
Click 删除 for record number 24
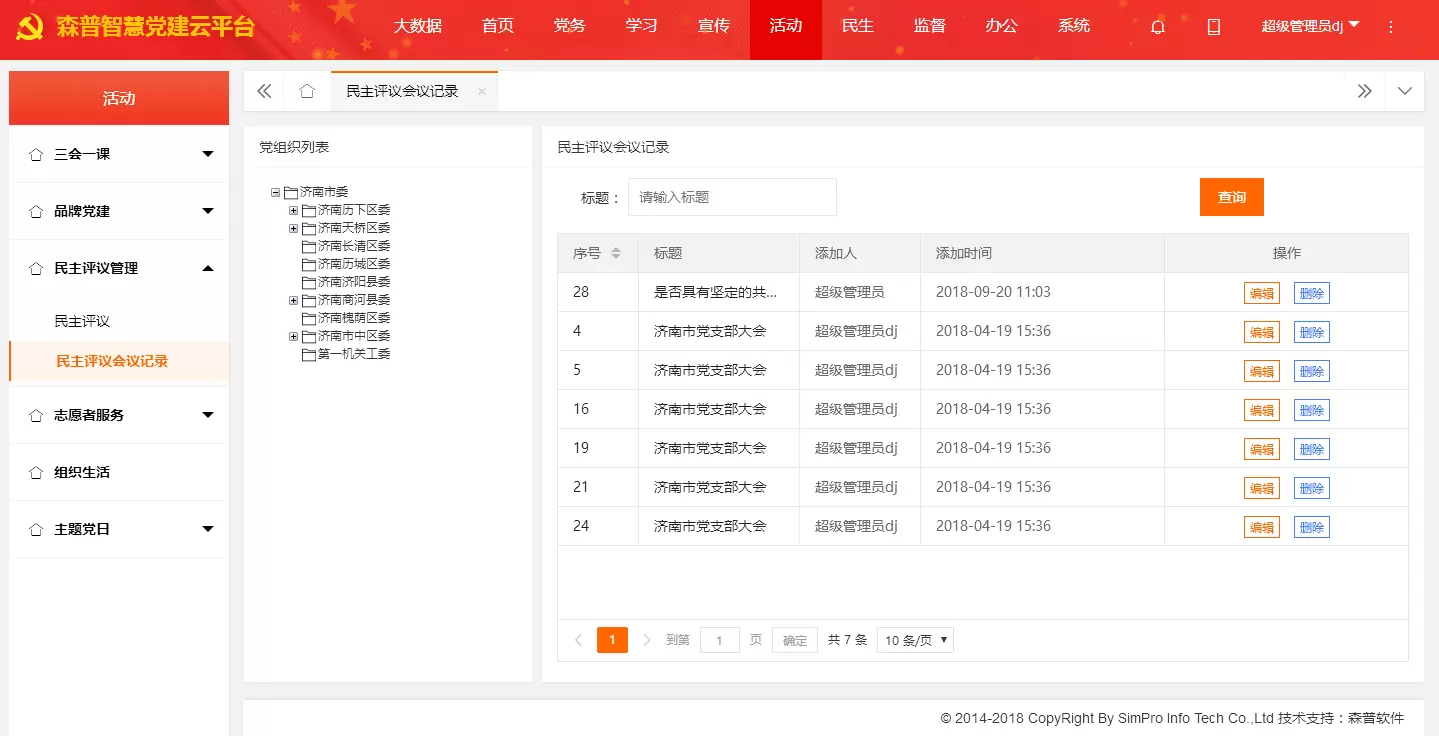1311,527
